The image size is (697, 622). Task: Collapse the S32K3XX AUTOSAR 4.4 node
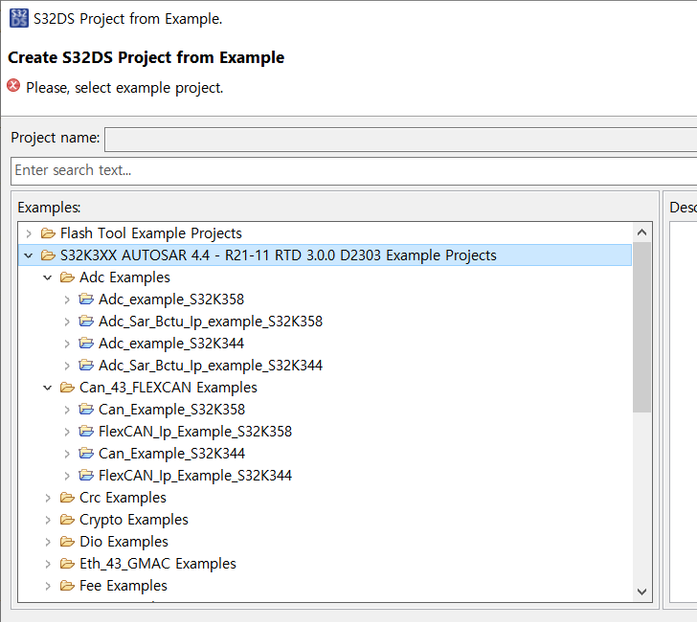(28, 256)
